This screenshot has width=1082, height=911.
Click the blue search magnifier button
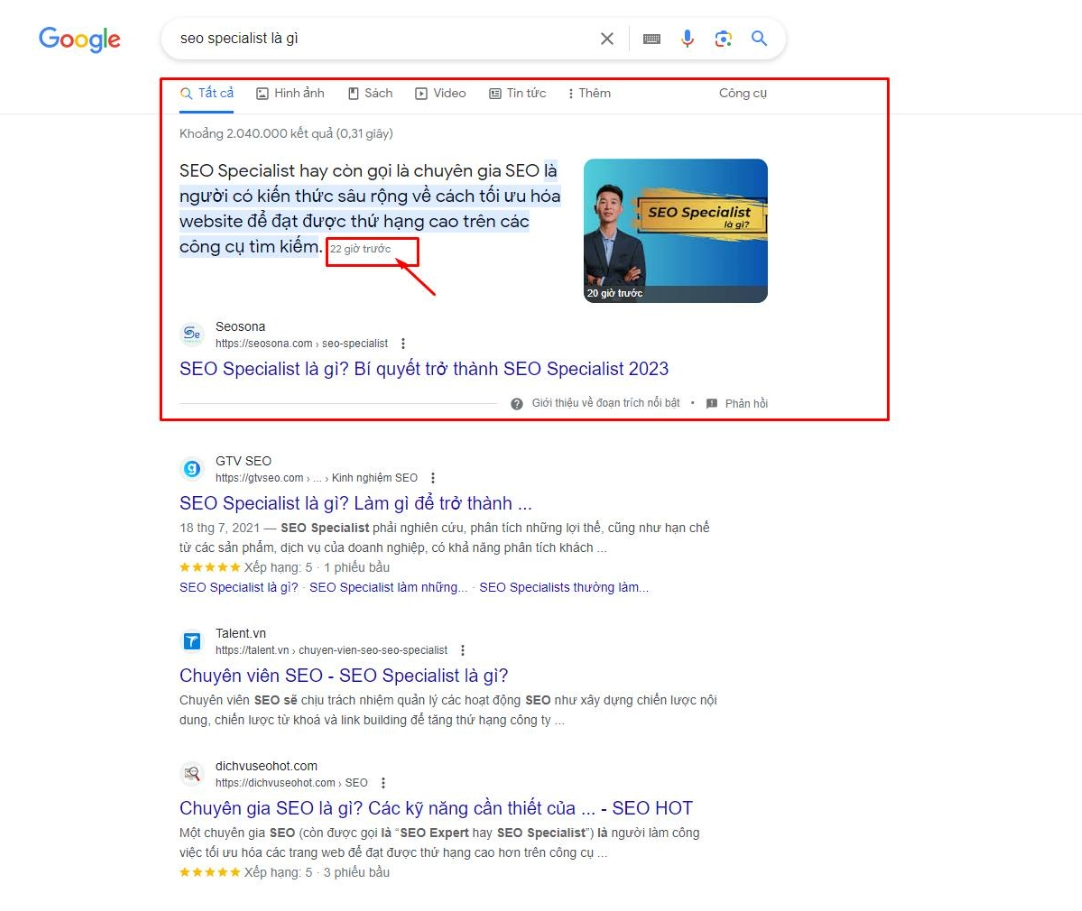point(759,39)
